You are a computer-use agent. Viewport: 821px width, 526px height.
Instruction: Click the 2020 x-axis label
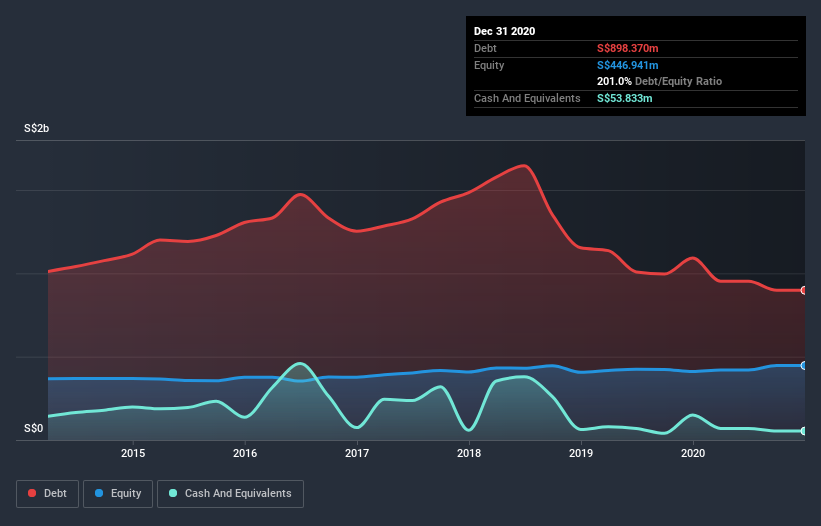click(x=693, y=453)
